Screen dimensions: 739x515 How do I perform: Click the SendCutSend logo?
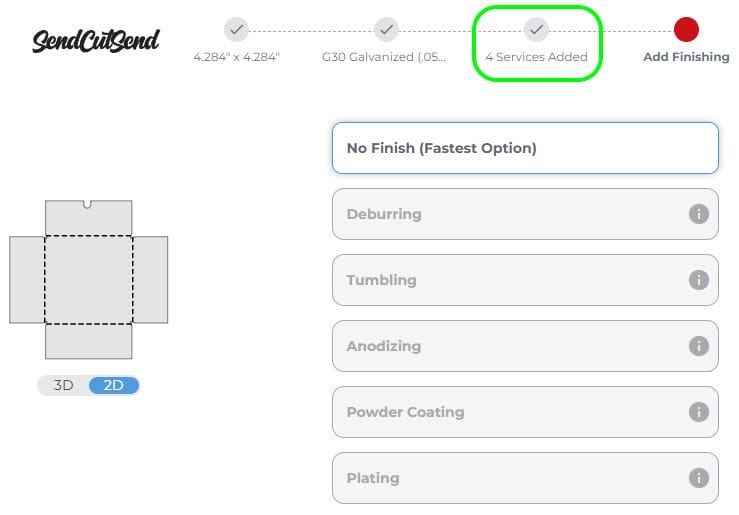point(96,40)
